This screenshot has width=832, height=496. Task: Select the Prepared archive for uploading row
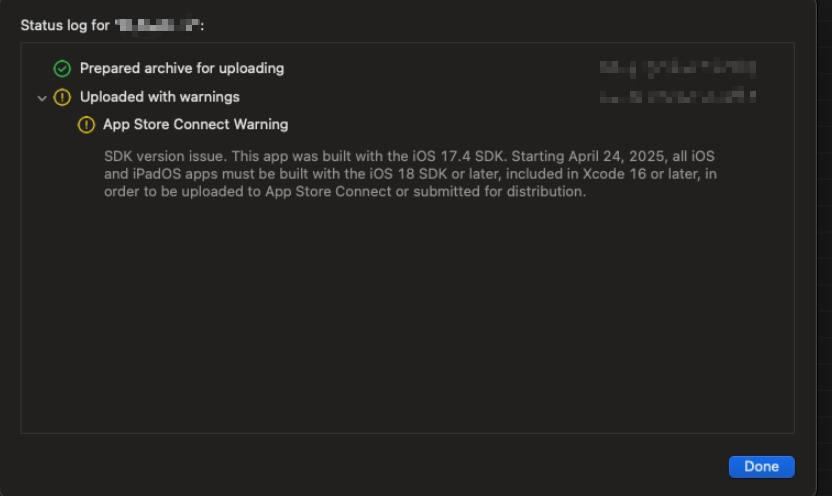(408, 68)
